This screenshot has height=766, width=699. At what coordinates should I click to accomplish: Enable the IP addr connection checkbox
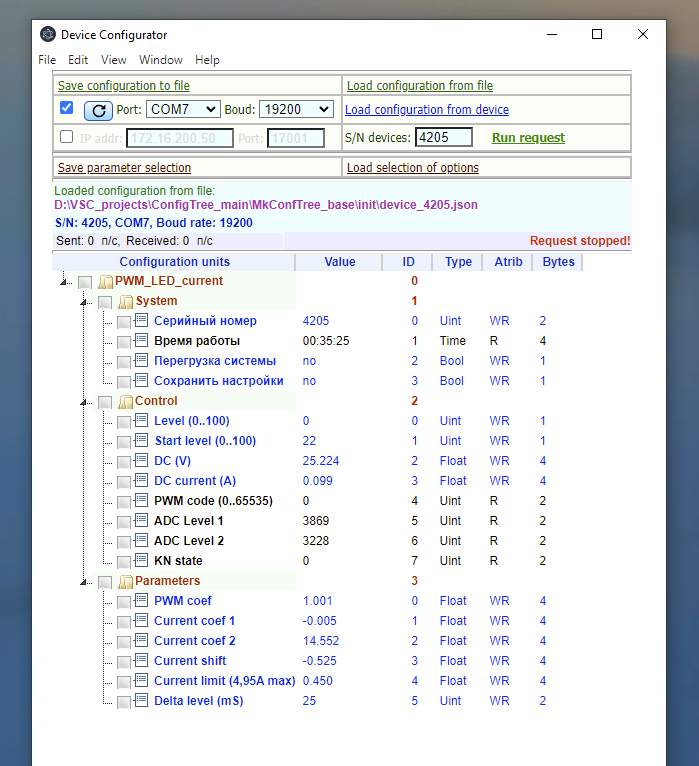(66, 137)
